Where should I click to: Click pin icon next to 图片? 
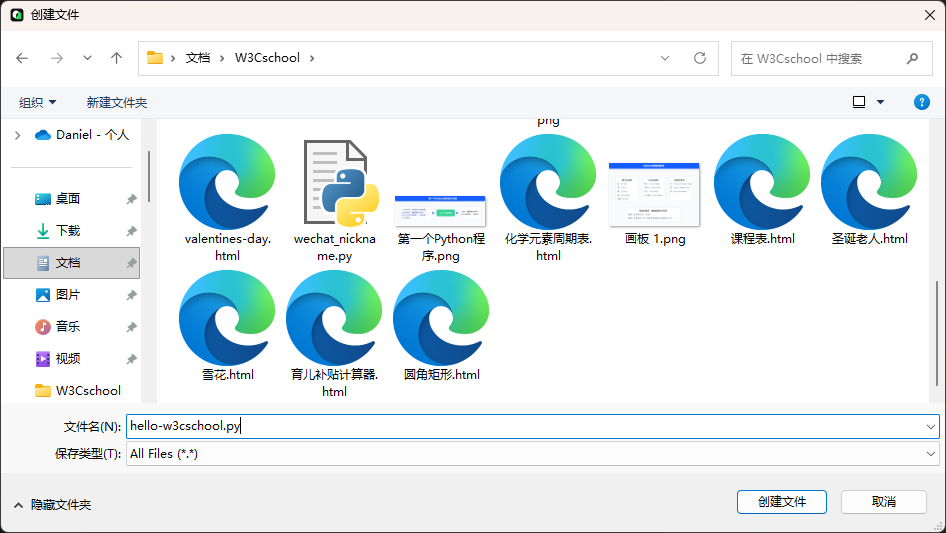pyautogui.click(x=131, y=295)
